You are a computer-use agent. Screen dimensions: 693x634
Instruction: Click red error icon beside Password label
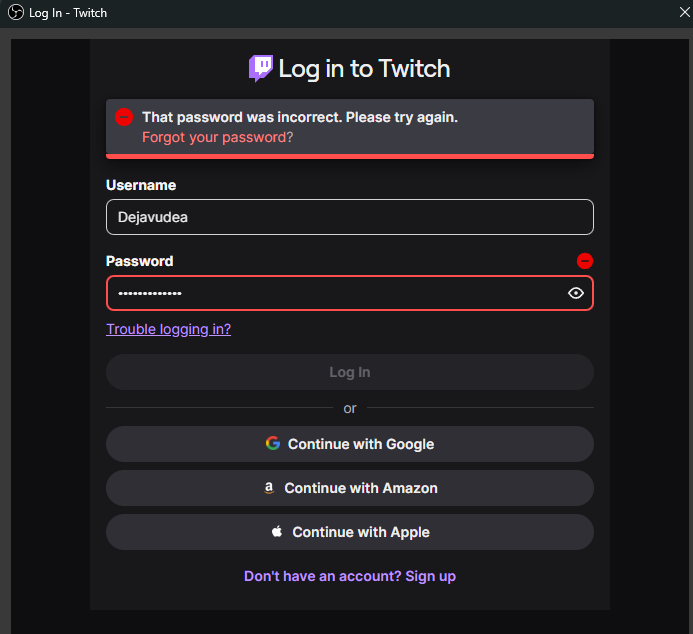click(x=585, y=261)
